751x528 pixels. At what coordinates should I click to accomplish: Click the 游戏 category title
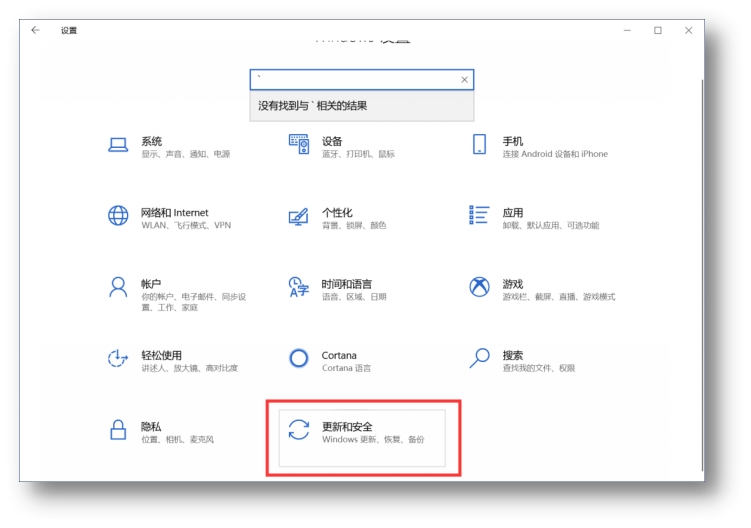coord(512,284)
